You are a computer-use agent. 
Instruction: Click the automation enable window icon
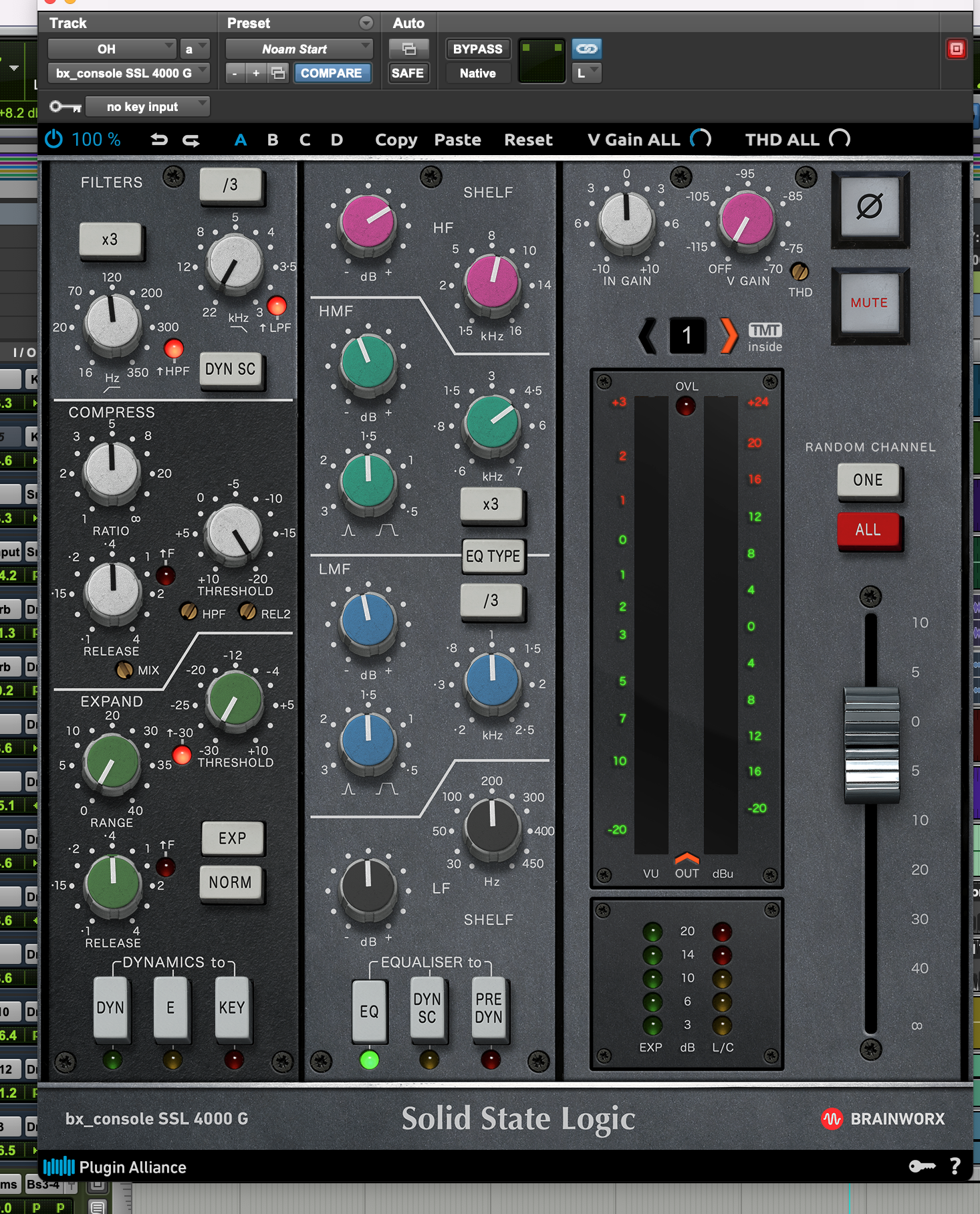pos(408,49)
